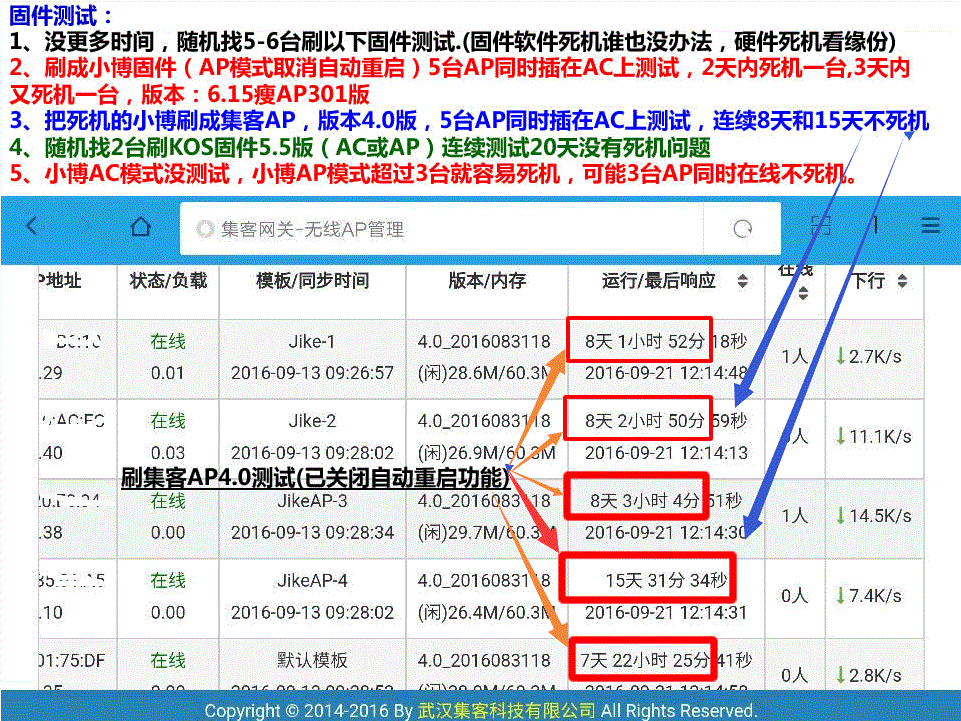Click the 在线 status of JikeAP-4 row
The height and width of the screenshot is (721, 961).
[x=168, y=581]
